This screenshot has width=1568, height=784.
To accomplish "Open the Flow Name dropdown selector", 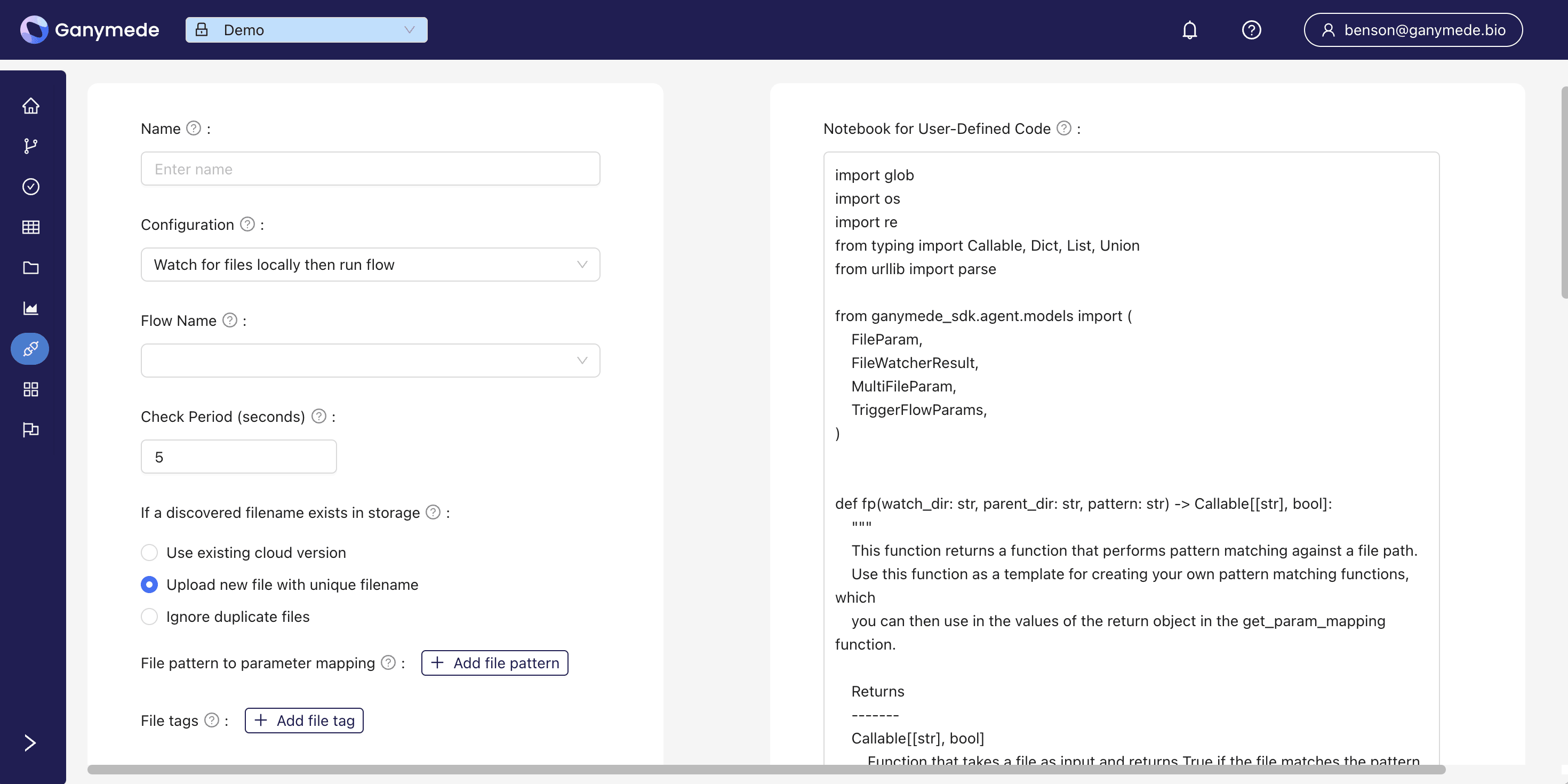I will [x=370, y=360].
